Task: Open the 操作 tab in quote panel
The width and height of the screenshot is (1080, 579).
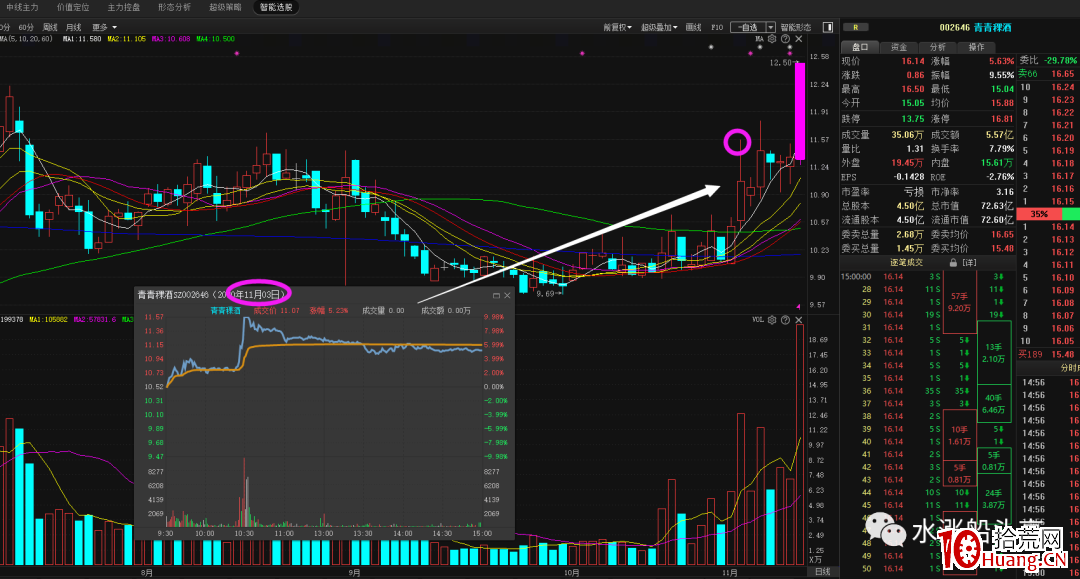Action: [976, 47]
